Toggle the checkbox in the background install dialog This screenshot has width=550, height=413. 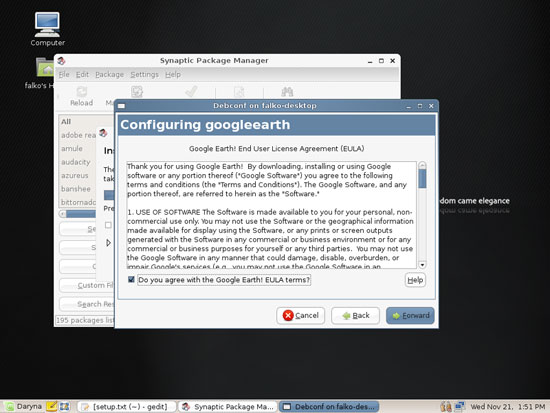(108, 225)
